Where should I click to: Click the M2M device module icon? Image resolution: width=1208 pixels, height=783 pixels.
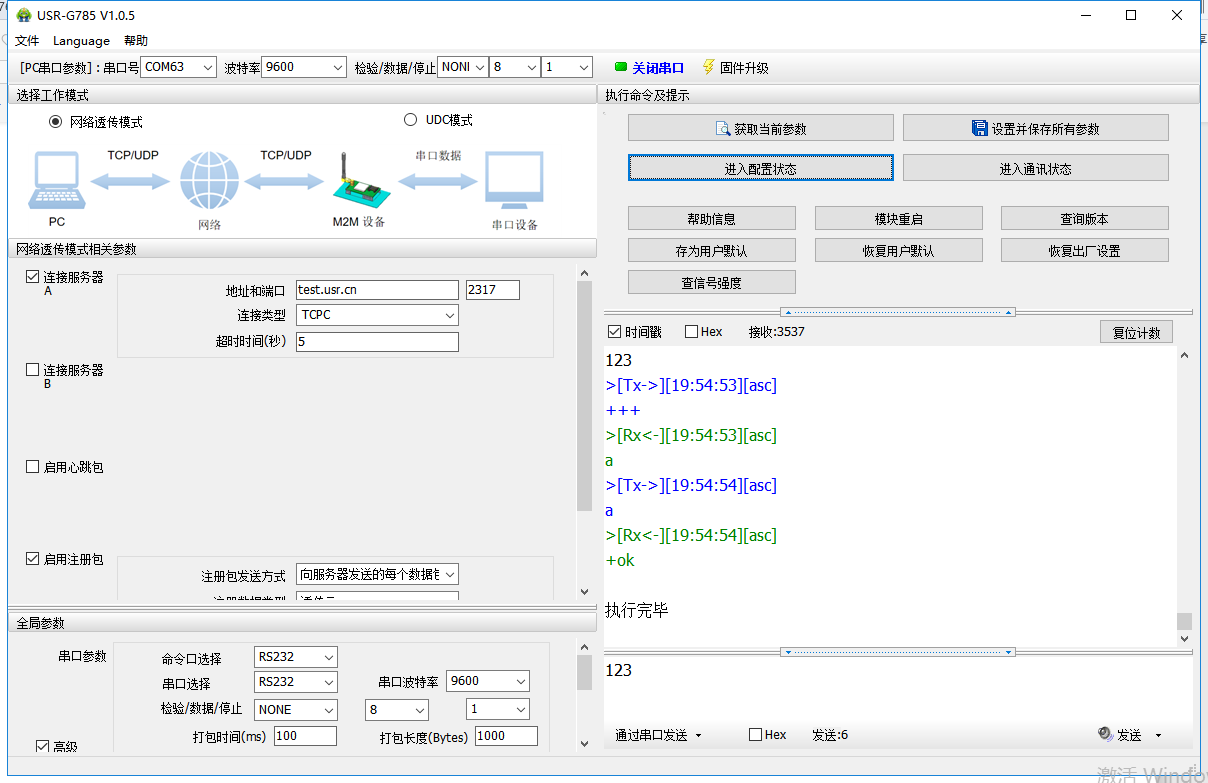(357, 184)
